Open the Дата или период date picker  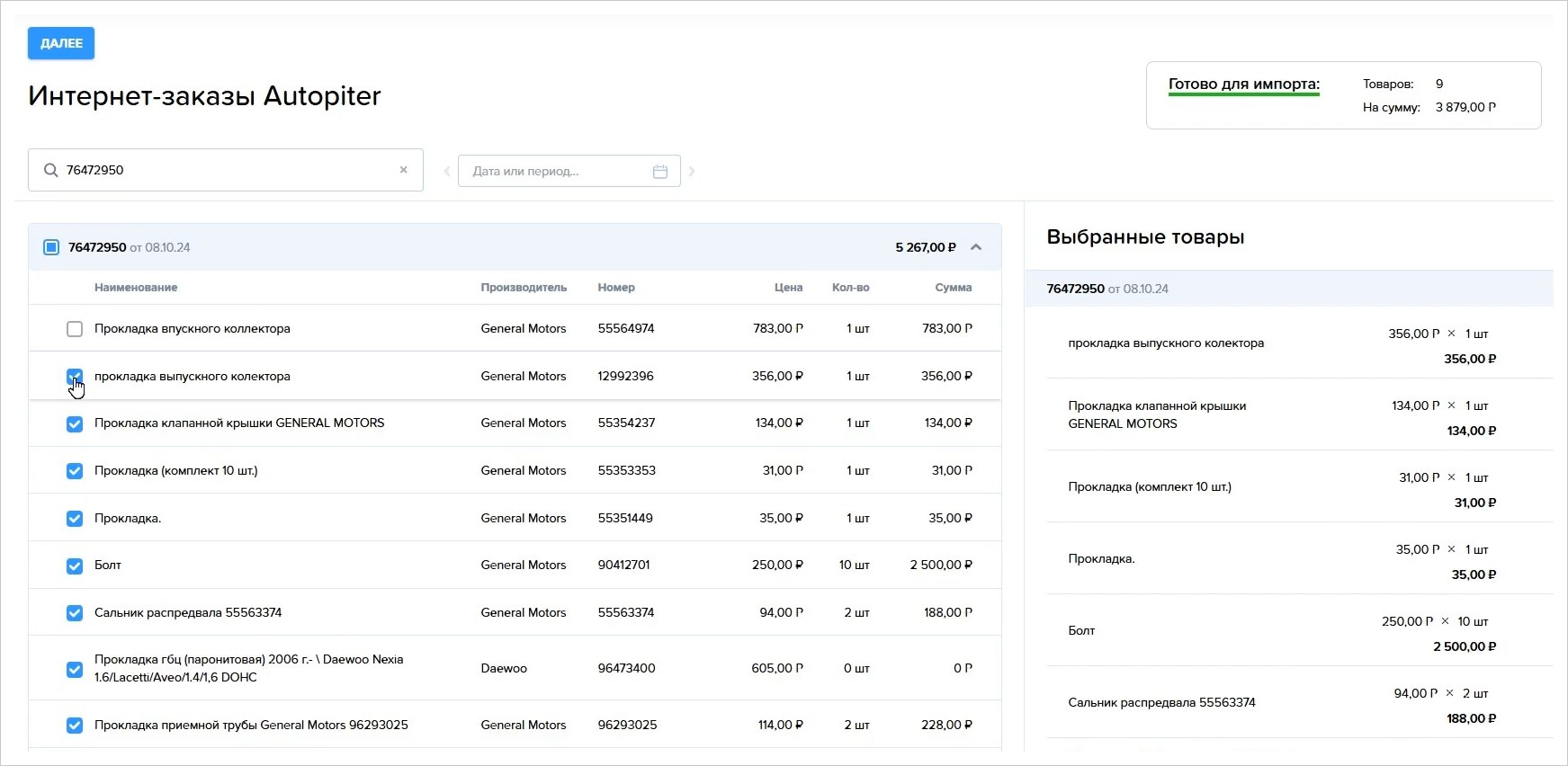(569, 171)
